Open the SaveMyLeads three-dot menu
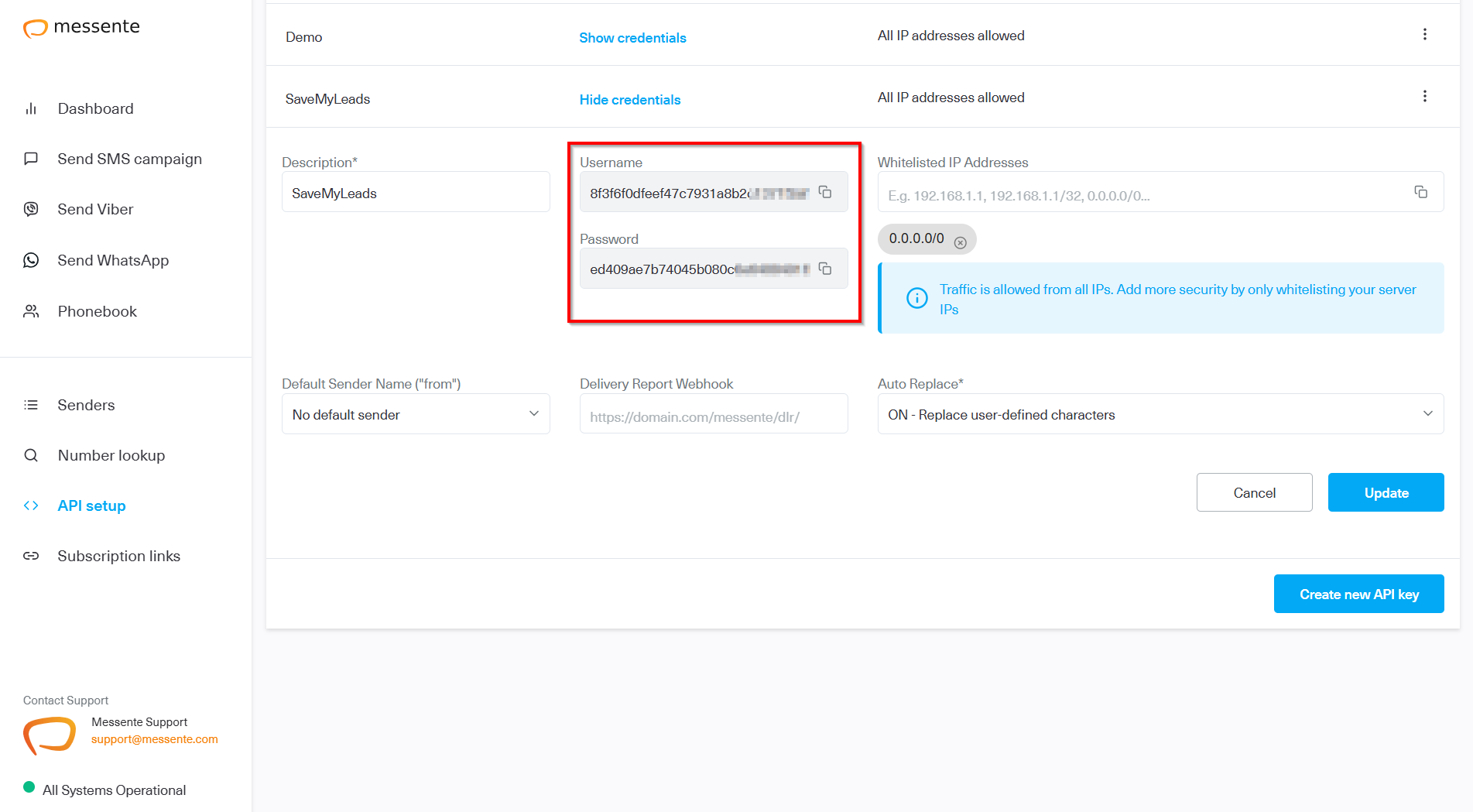 (x=1425, y=95)
